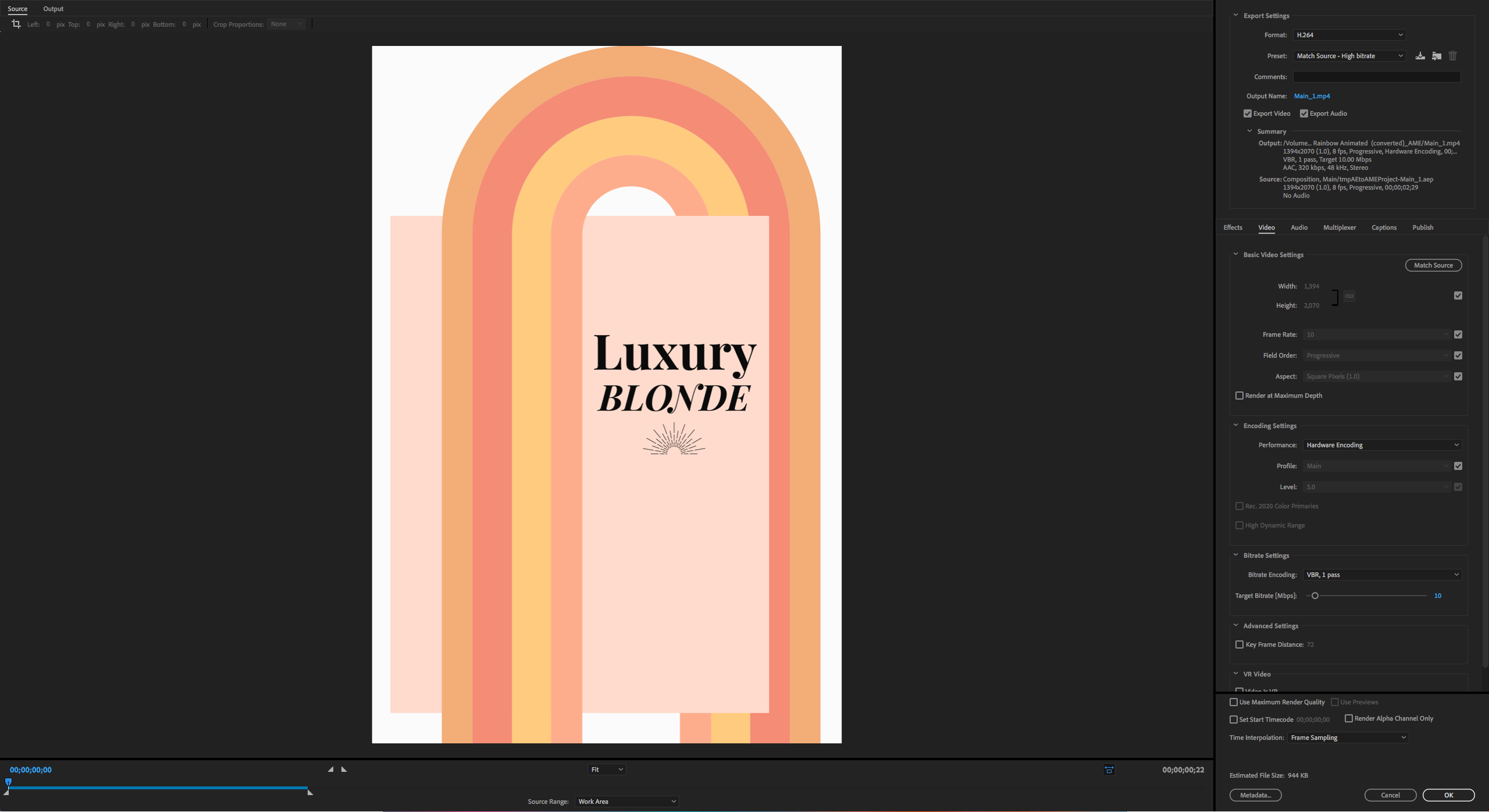Screen dimensions: 1489x812
Task: Click the Luxury Blonde preview image
Action: tap(607, 394)
